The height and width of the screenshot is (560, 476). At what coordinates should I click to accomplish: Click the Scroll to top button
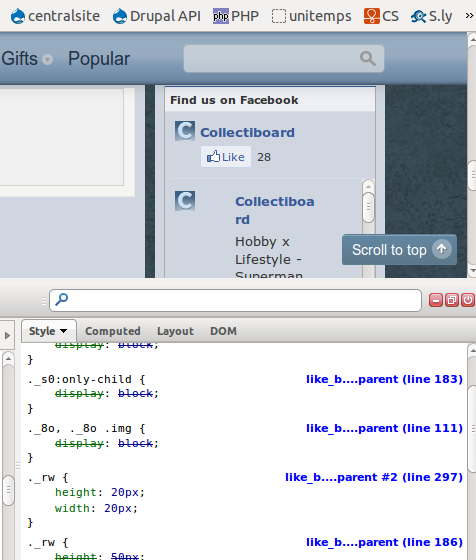coord(399,250)
